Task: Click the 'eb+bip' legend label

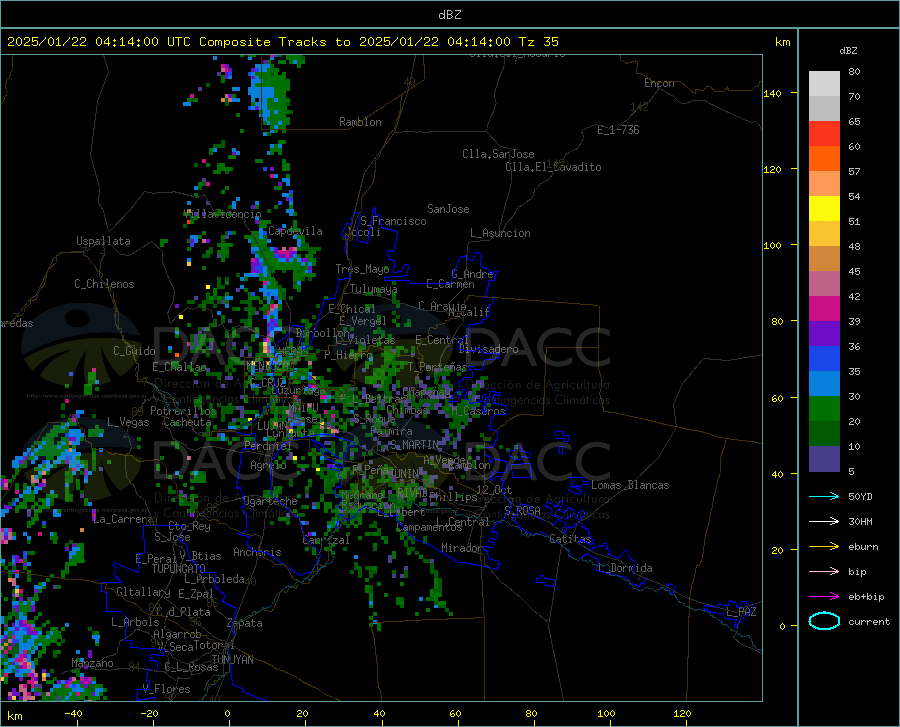Action: (866, 597)
